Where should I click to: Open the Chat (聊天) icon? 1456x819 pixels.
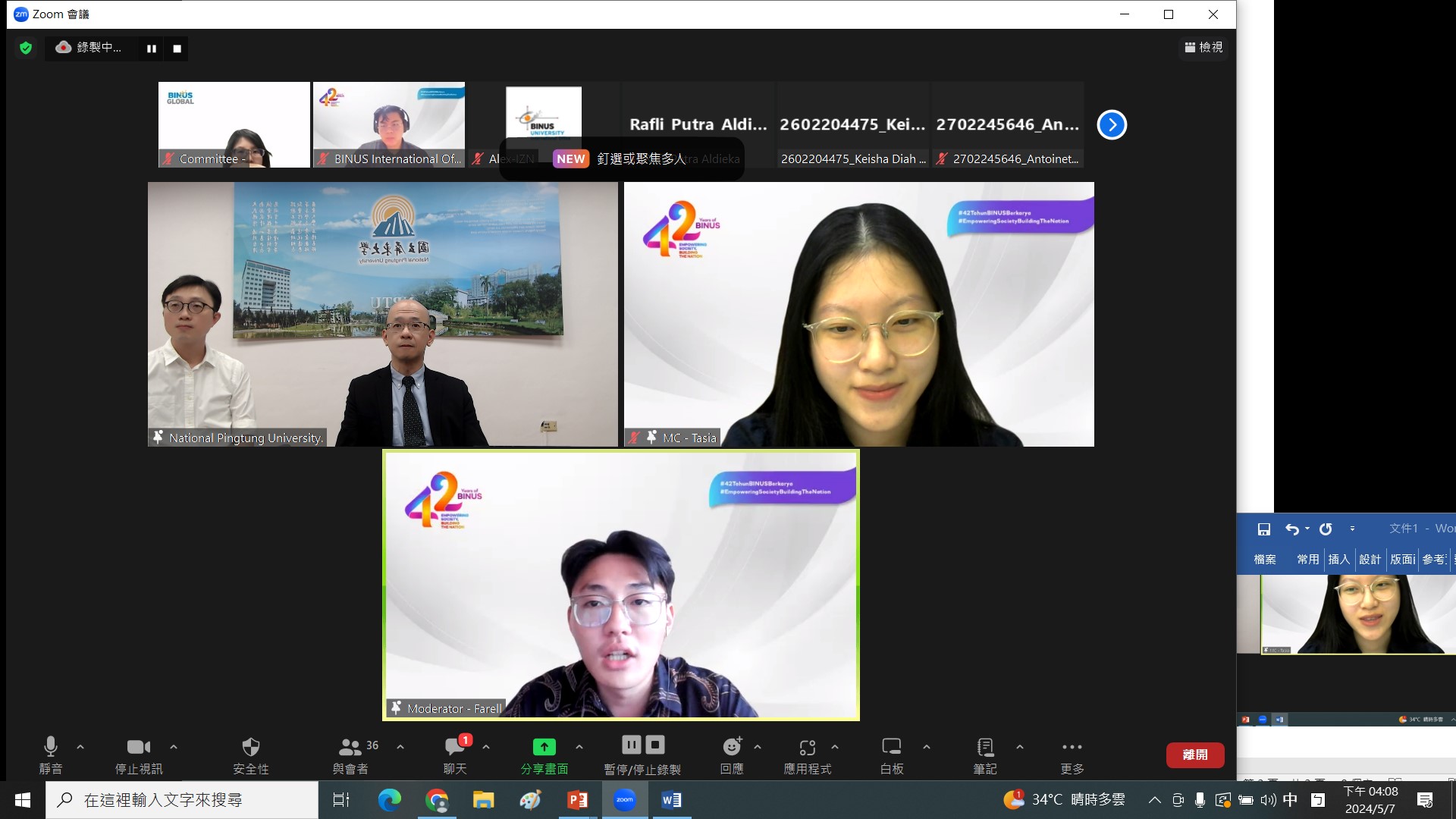tap(455, 747)
